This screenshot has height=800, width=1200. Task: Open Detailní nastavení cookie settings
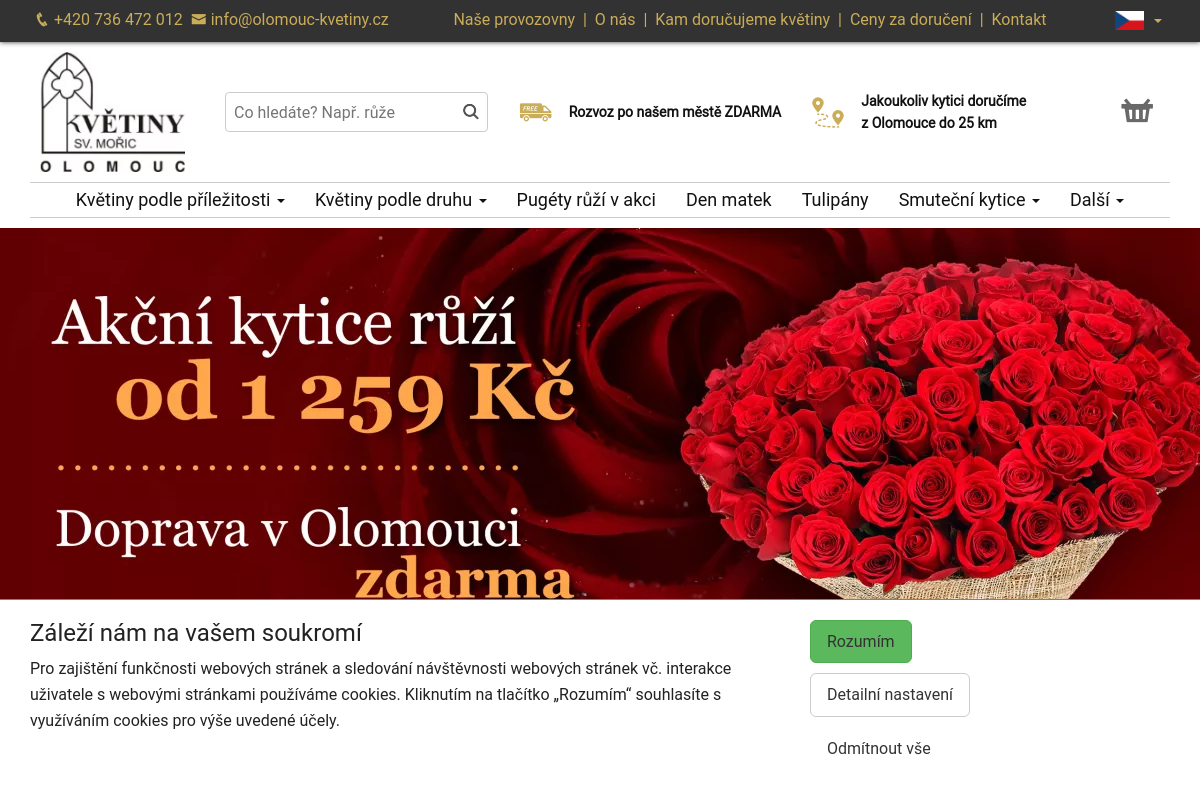[x=889, y=695]
